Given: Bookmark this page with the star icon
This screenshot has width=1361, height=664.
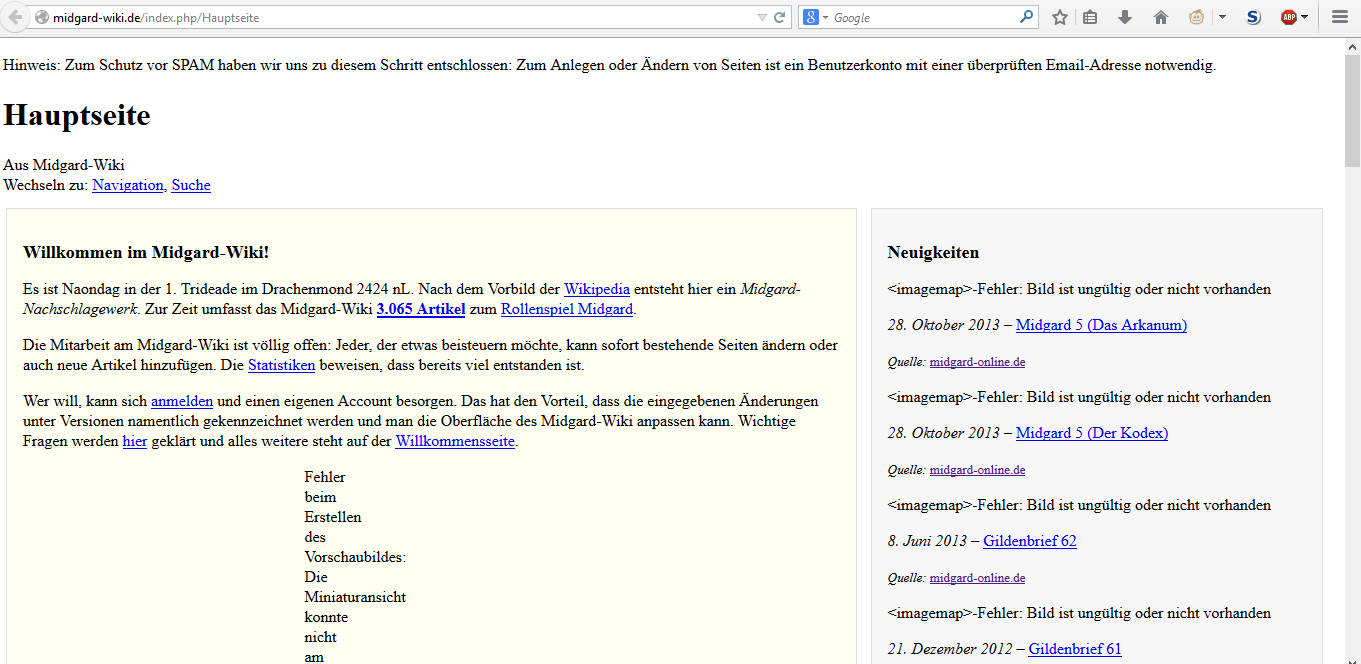Looking at the screenshot, I should tap(1060, 17).
